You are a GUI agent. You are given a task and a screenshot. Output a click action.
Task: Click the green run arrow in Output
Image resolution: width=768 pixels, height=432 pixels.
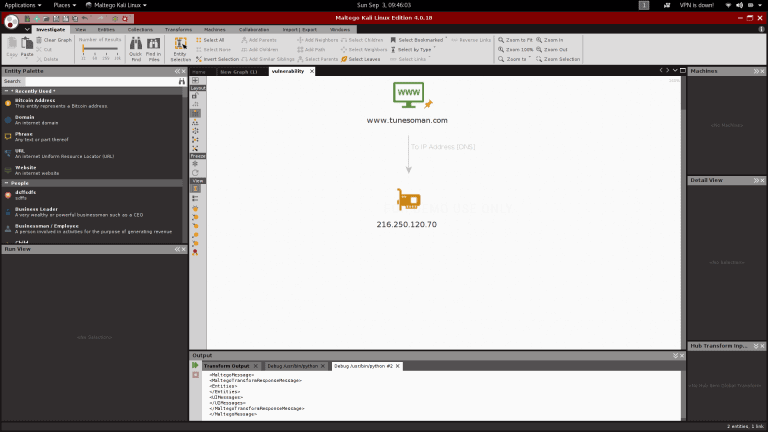click(195, 365)
